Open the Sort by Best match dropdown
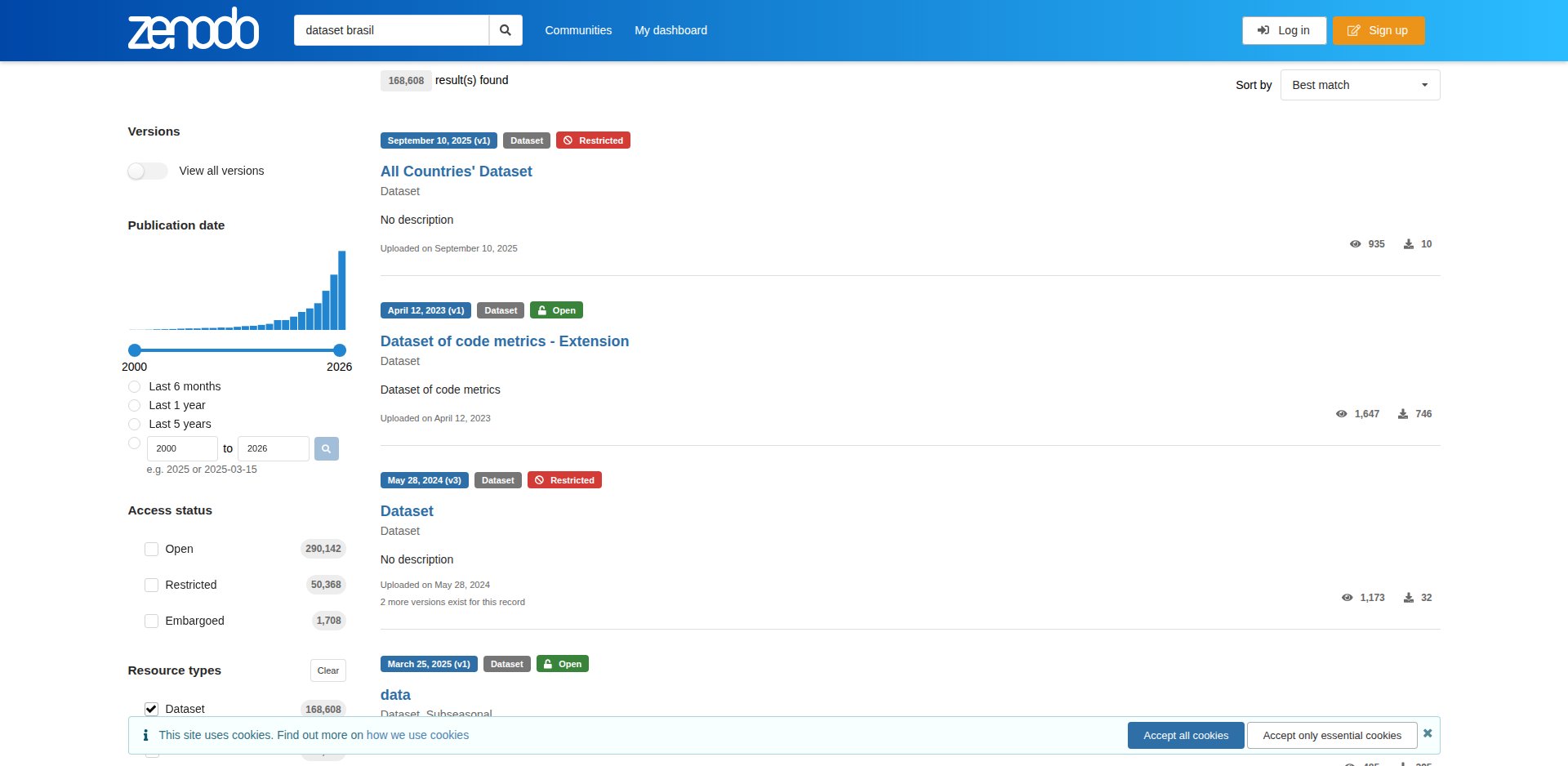Viewport: 1568px width, 766px height. click(1360, 85)
